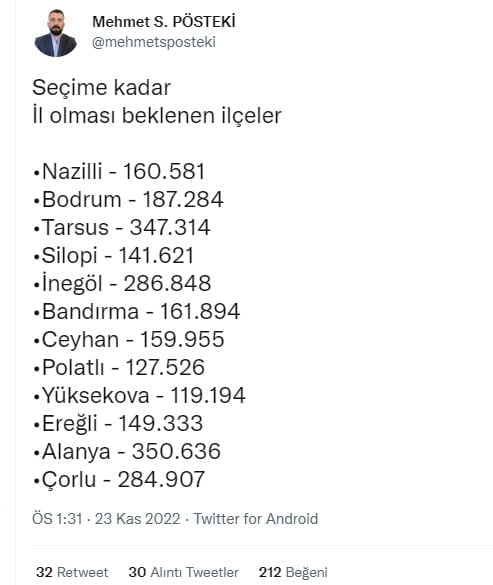Click the Tarsus - 347.314 line
Image resolution: width=493 pixels, height=585 pixels.
122,227
